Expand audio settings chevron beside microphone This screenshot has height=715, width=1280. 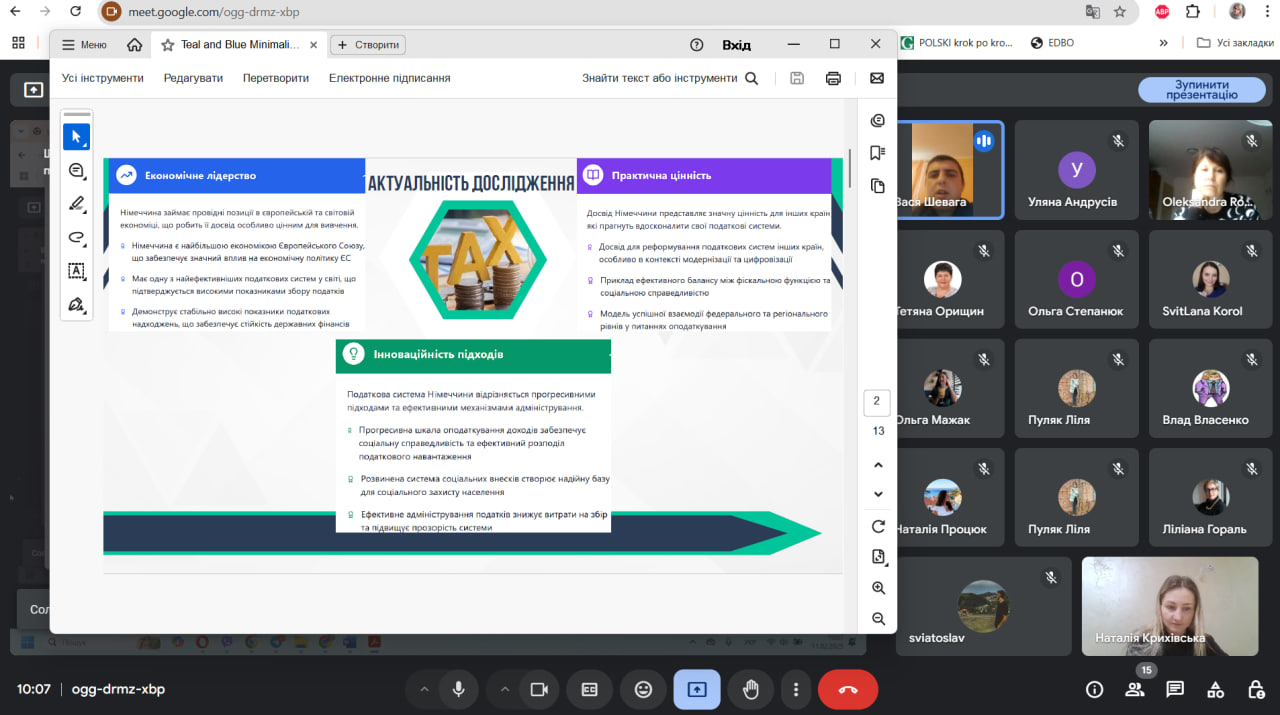424,689
